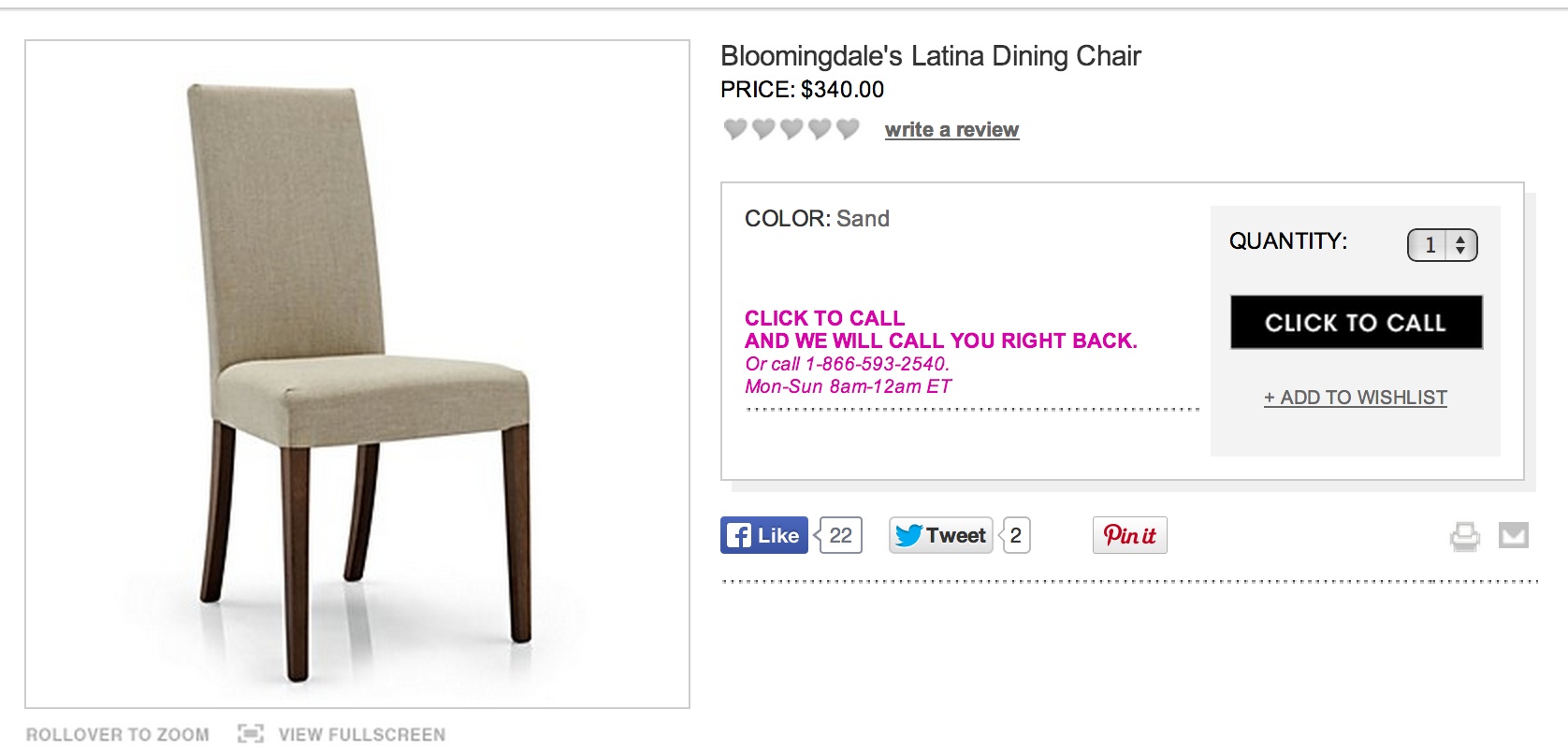1568x754 pixels.
Task: Click the View Fullscreen icon
Action: (251, 733)
